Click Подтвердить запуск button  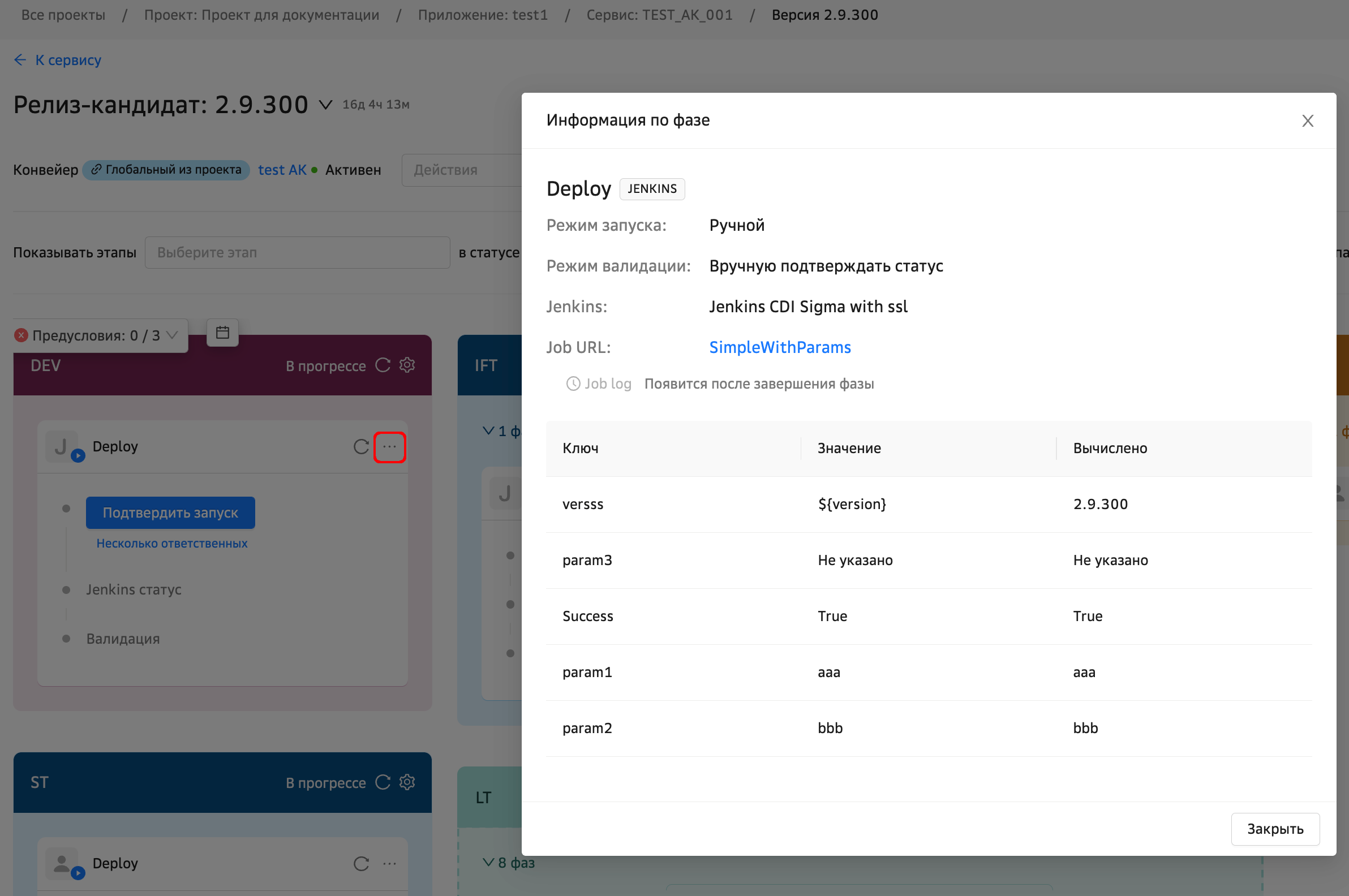(x=170, y=512)
